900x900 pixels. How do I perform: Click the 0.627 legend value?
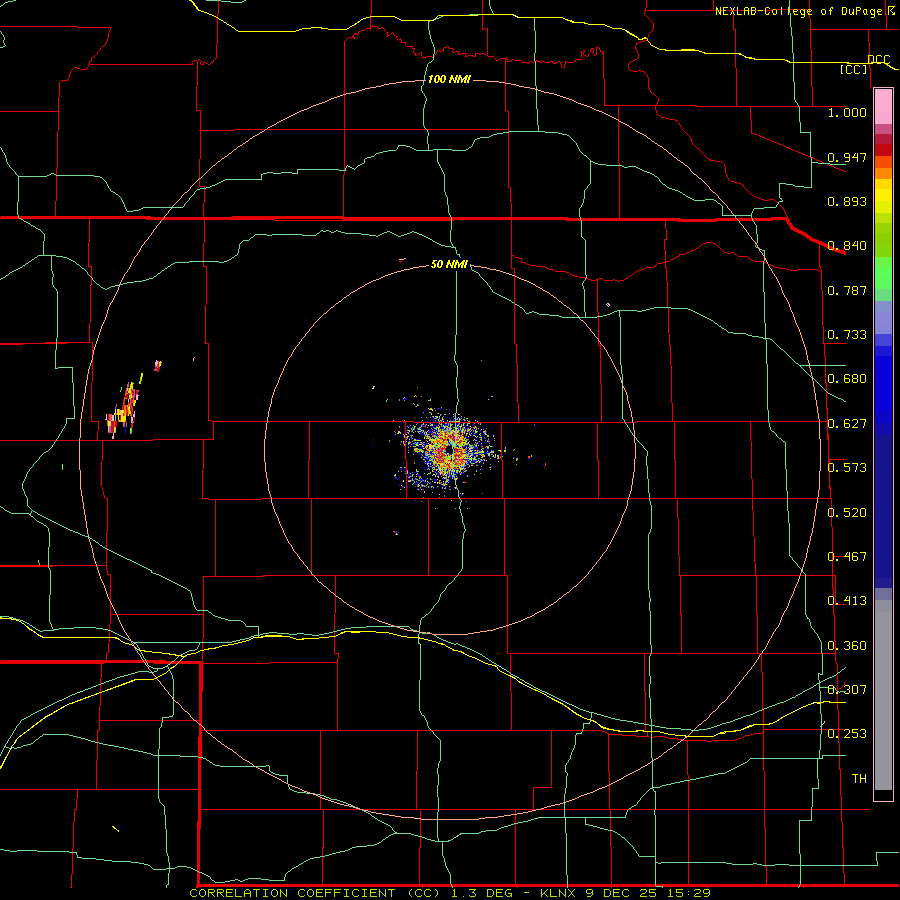[847, 424]
